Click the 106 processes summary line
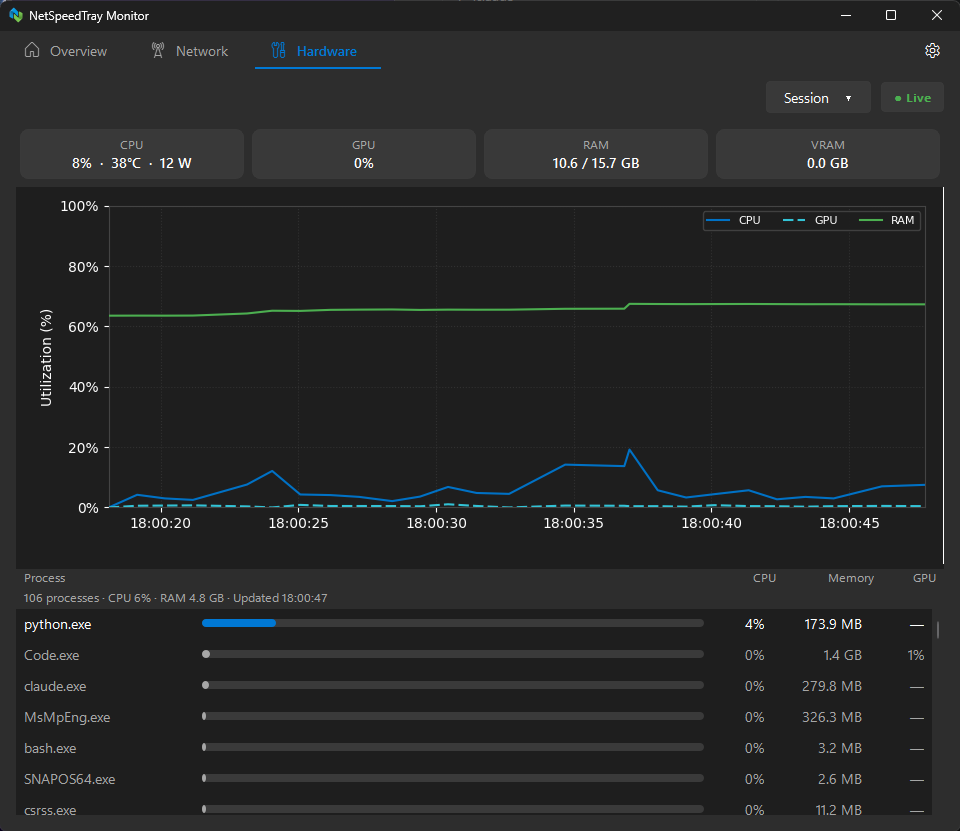 176,598
